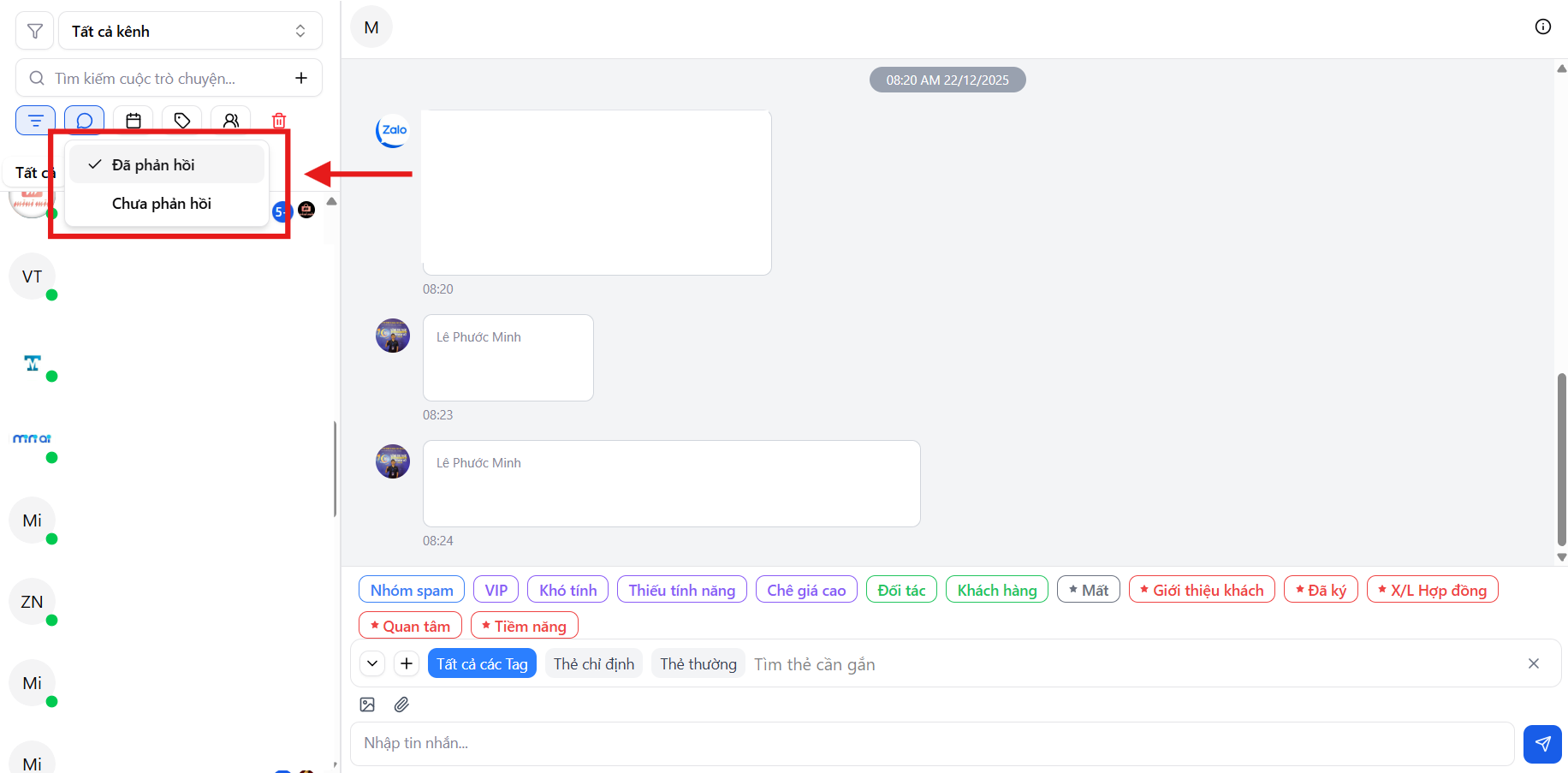Image resolution: width=1568 pixels, height=773 pixels.
Task: Click the red trash delete icon
Action: [279, 121]
